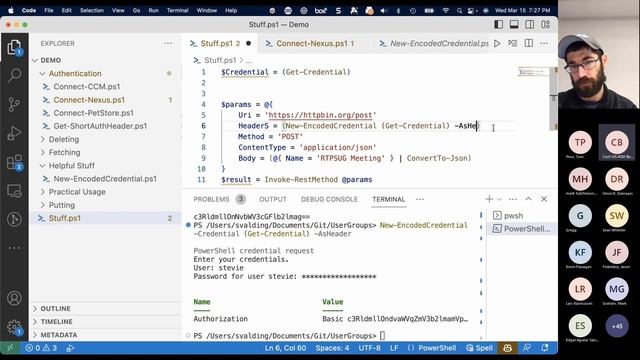The width and height of the screenshot is (640, 360).
Task: Open the Apple menu
Action: click(x=11, y=11)
